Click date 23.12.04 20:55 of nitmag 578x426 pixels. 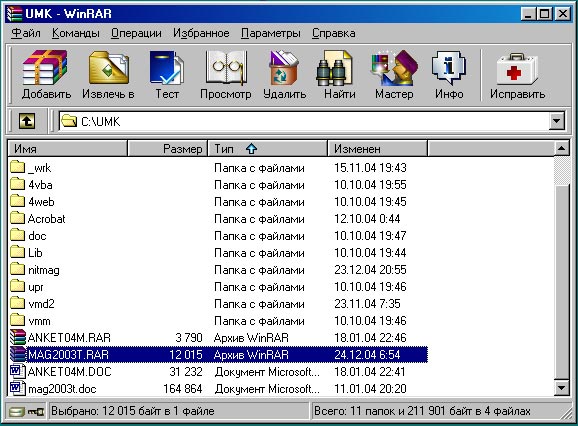370,270
